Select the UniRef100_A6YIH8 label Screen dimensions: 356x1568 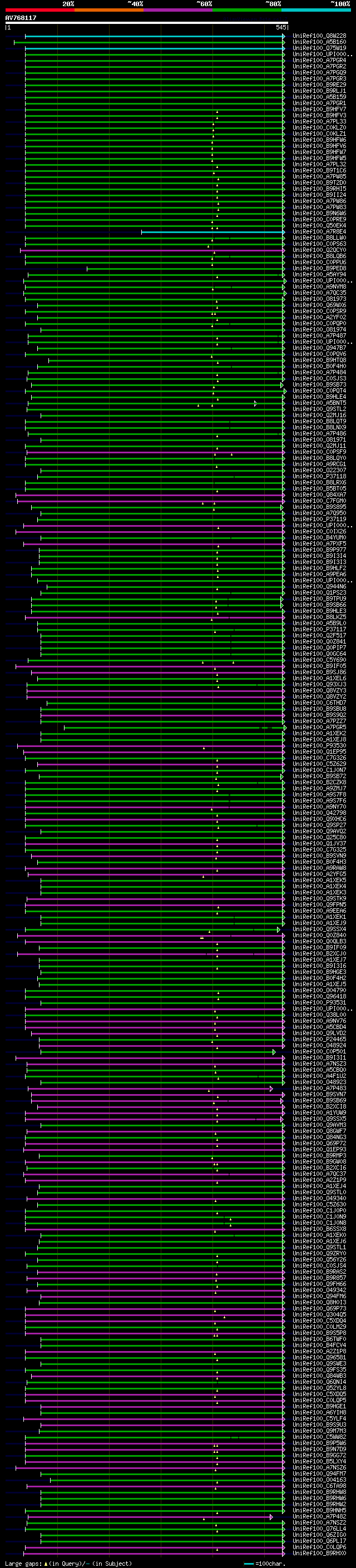tap(319, 1412)
